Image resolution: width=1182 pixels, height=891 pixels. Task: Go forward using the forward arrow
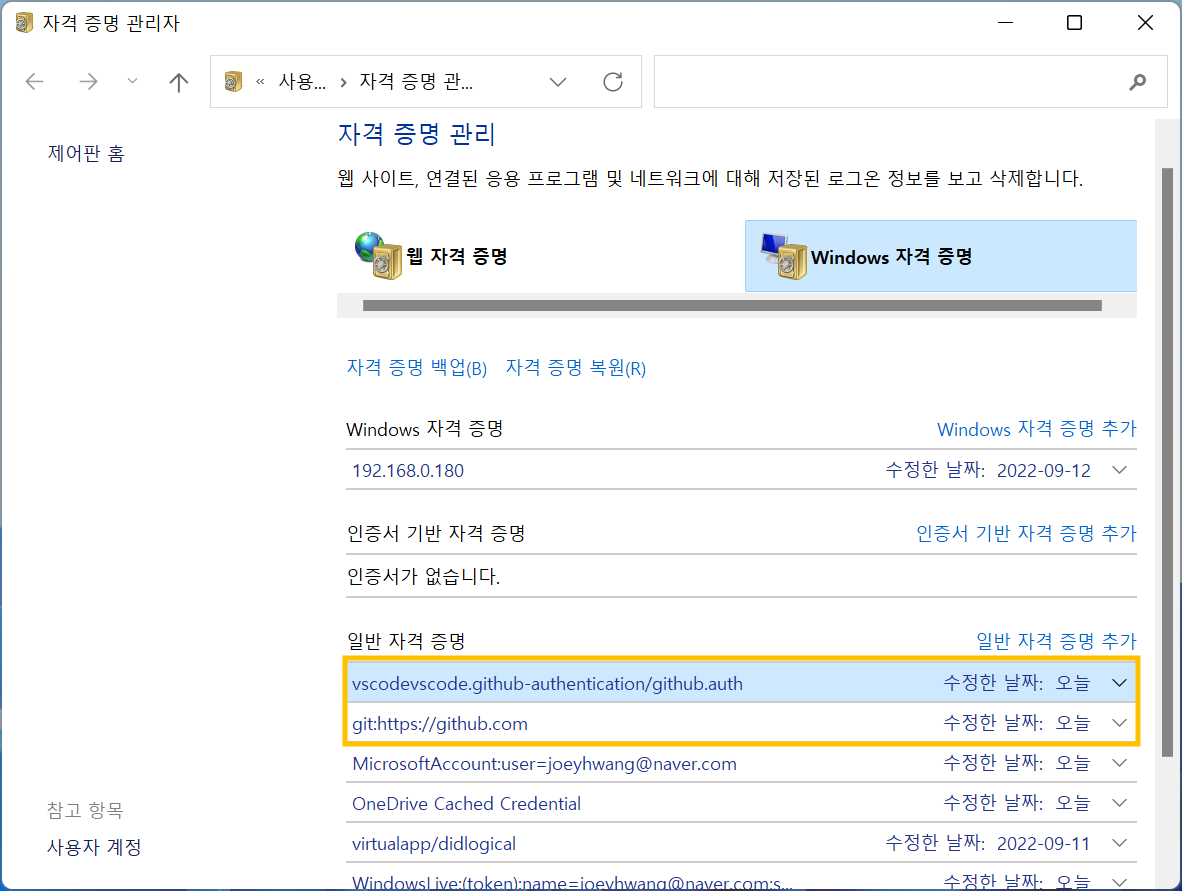[88, 81]
